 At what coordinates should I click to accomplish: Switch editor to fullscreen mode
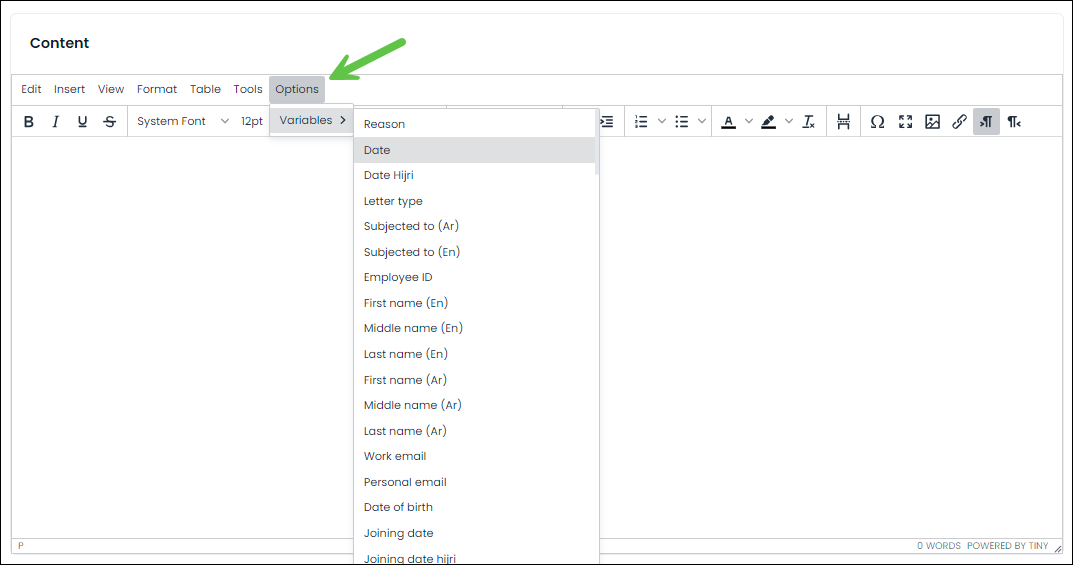tap(905, 122)
